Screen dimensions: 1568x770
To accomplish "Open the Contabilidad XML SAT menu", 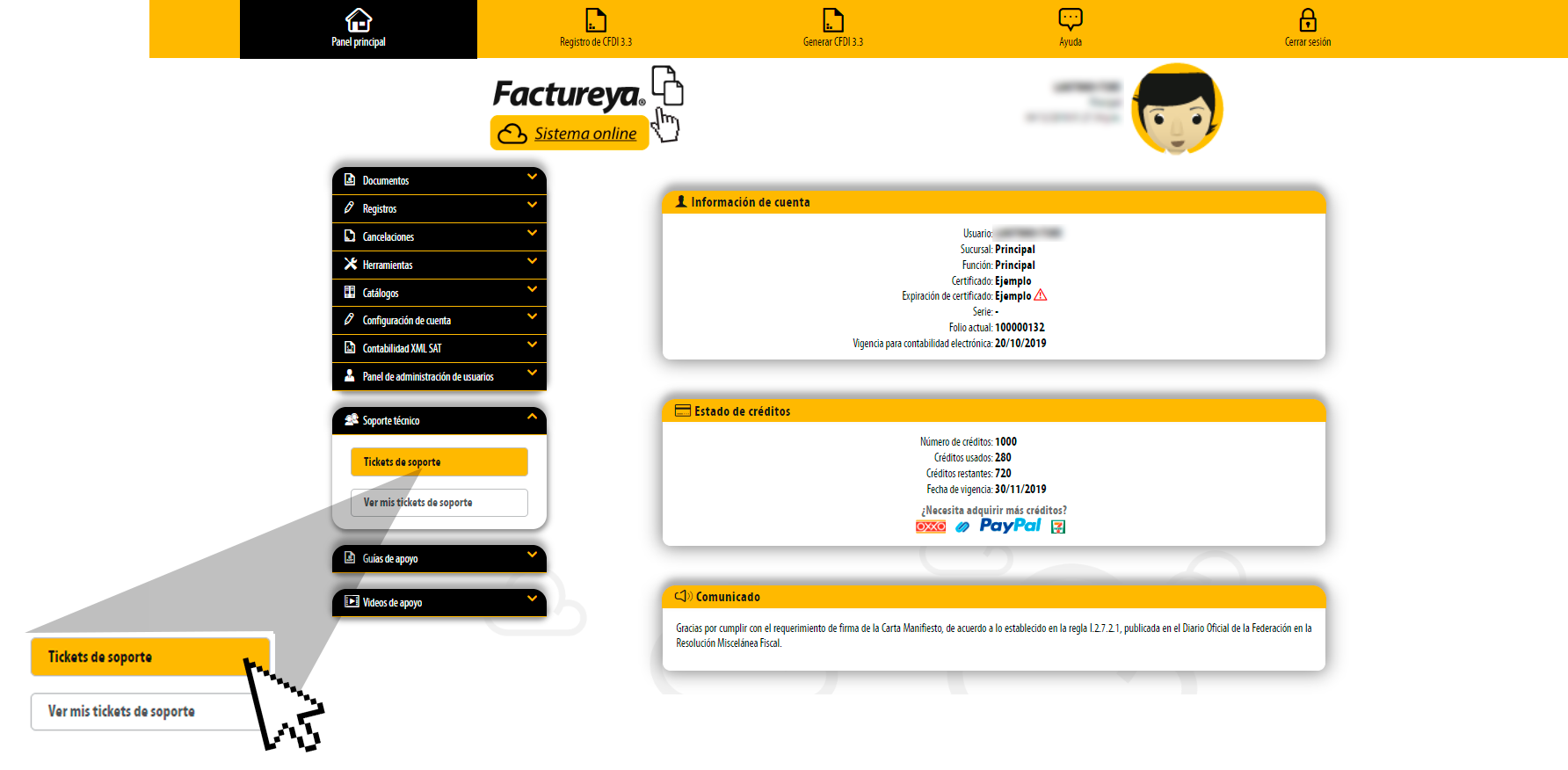I will coord(439,348).
